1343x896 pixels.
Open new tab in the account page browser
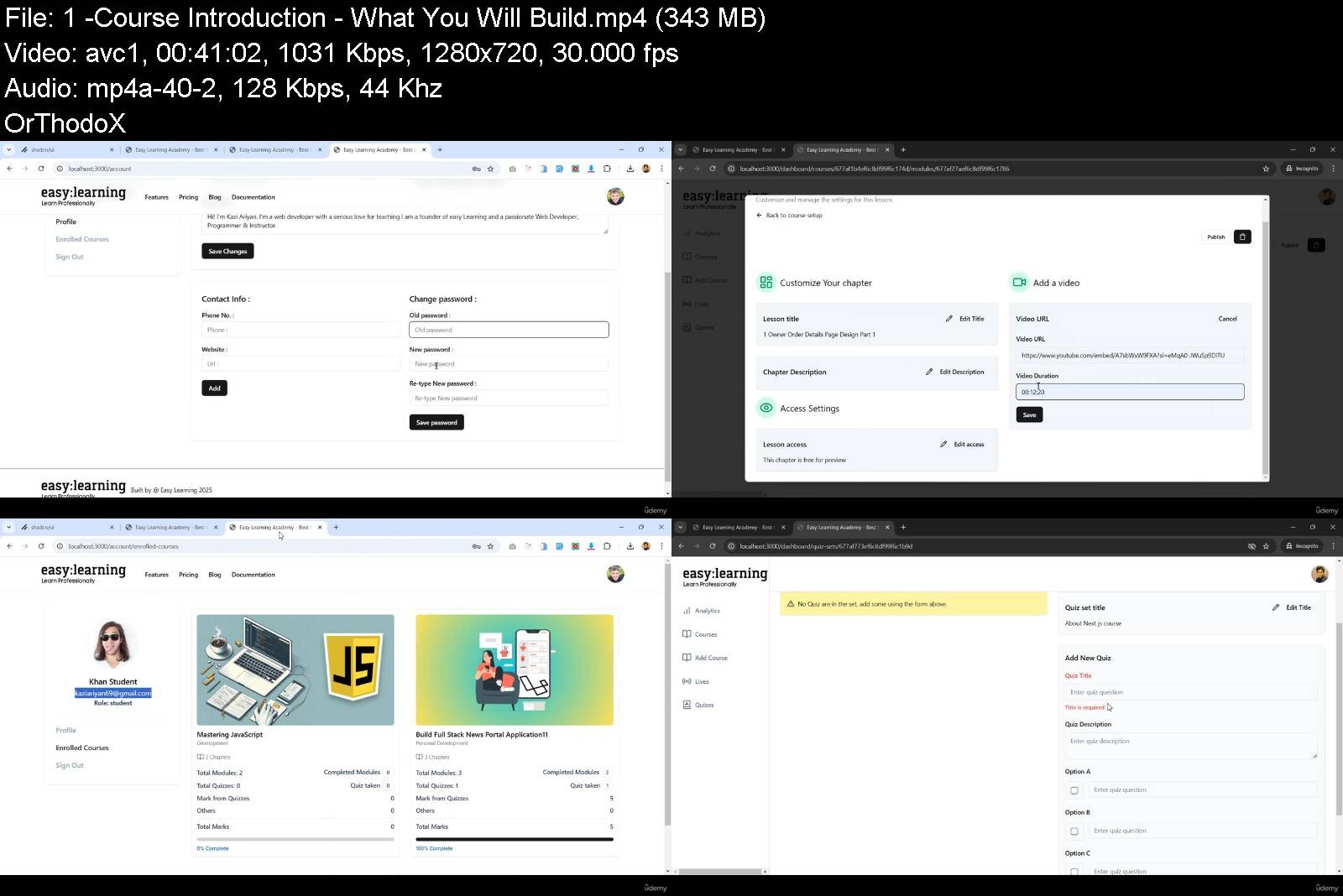tap(440, 150)
